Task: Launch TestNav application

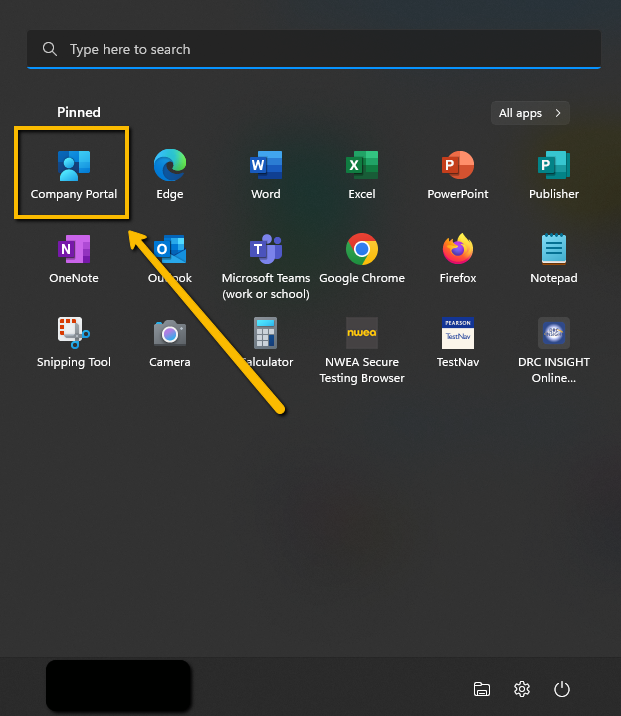Action: click(x=457, y=340)
